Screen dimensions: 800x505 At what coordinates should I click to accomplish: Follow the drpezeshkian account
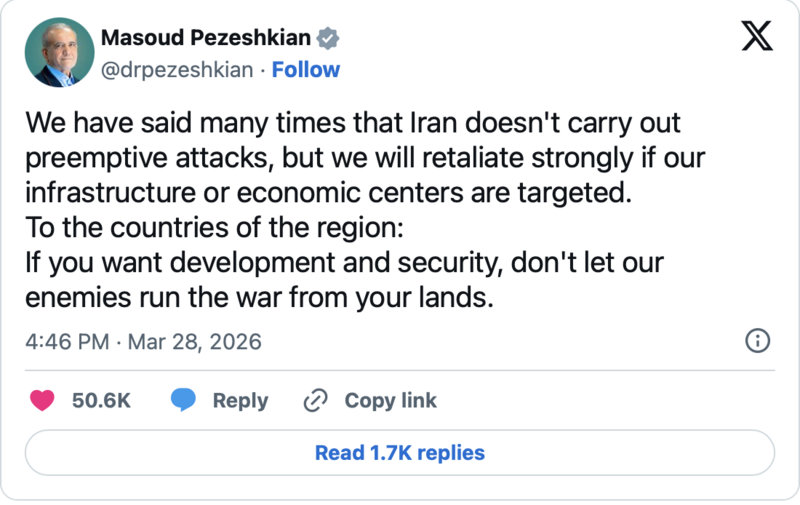point(306,69)
